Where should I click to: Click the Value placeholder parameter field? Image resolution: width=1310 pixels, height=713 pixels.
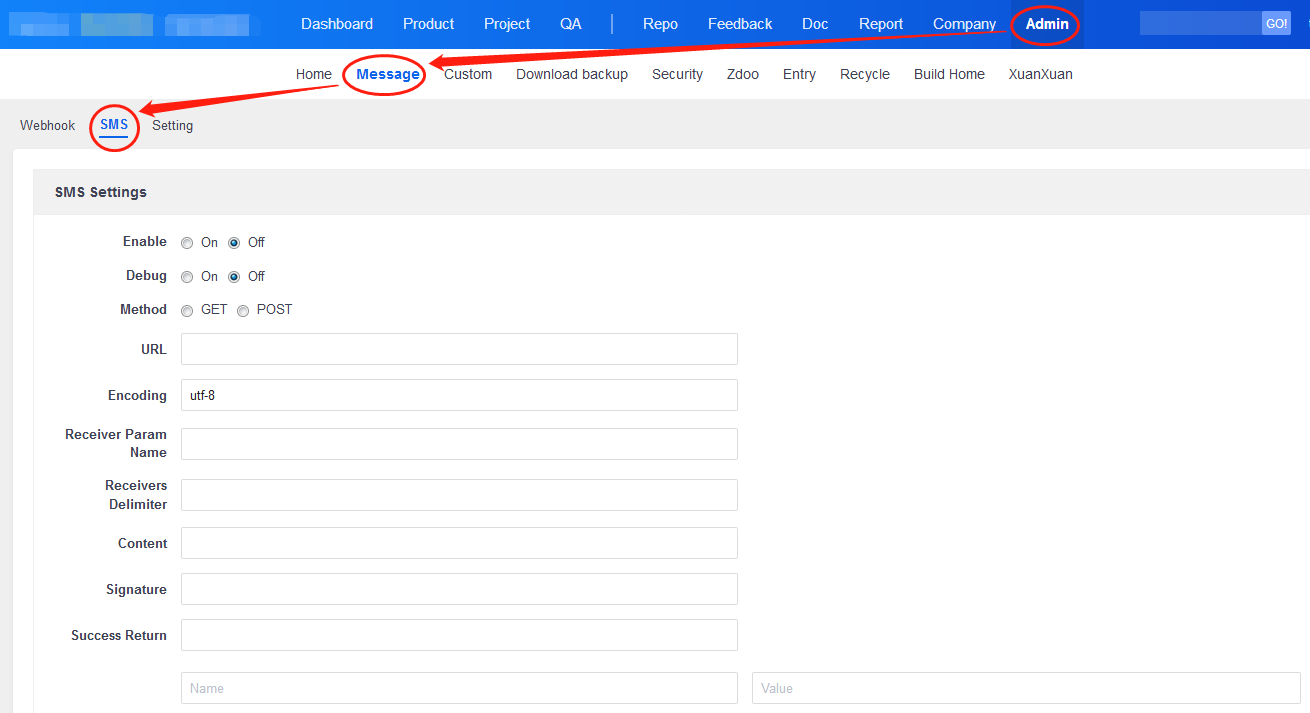coord(1026,688)
